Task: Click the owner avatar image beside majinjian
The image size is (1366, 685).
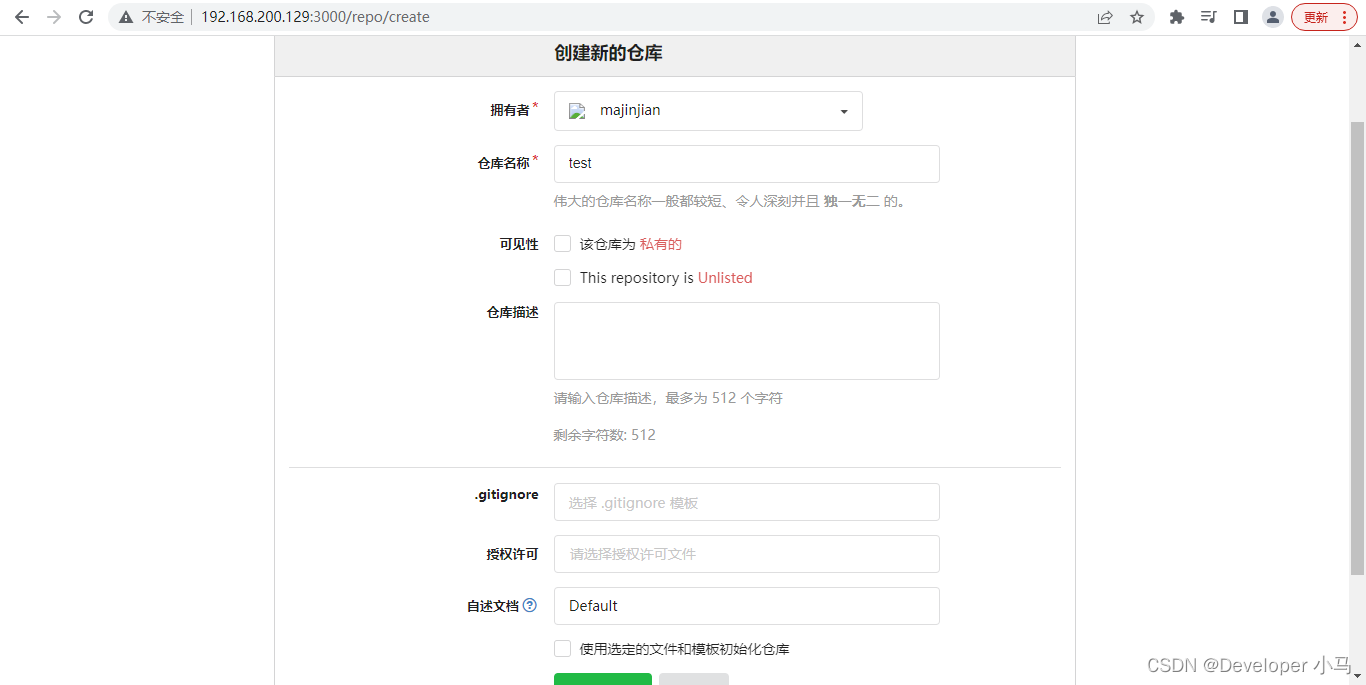Action: tap(577, 111)
